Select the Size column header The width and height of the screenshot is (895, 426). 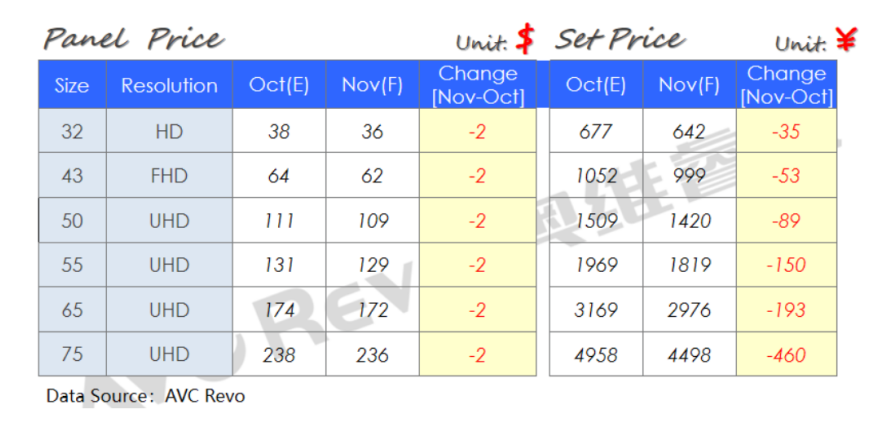tap(72, 85)
